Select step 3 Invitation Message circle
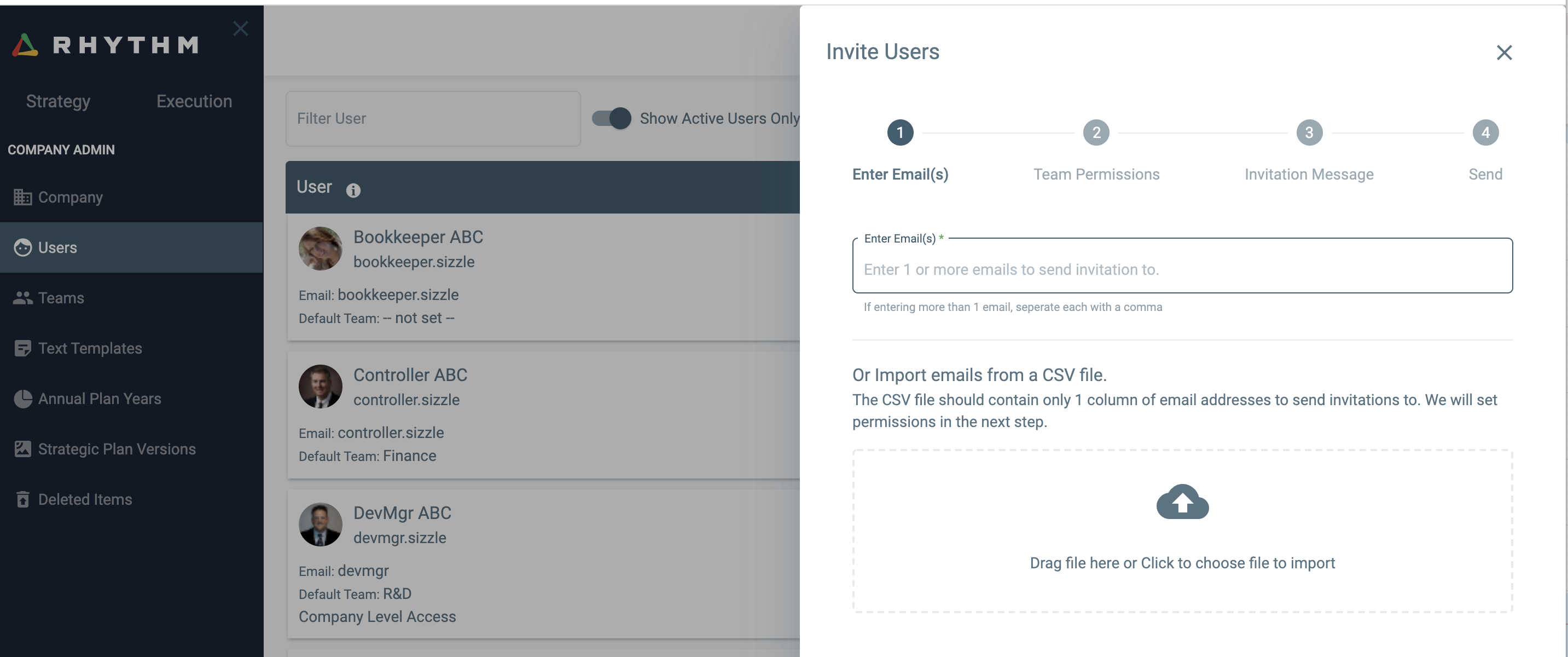Image resolution: width=1568 pixels, height=657 pixels. click(1309, 132)
